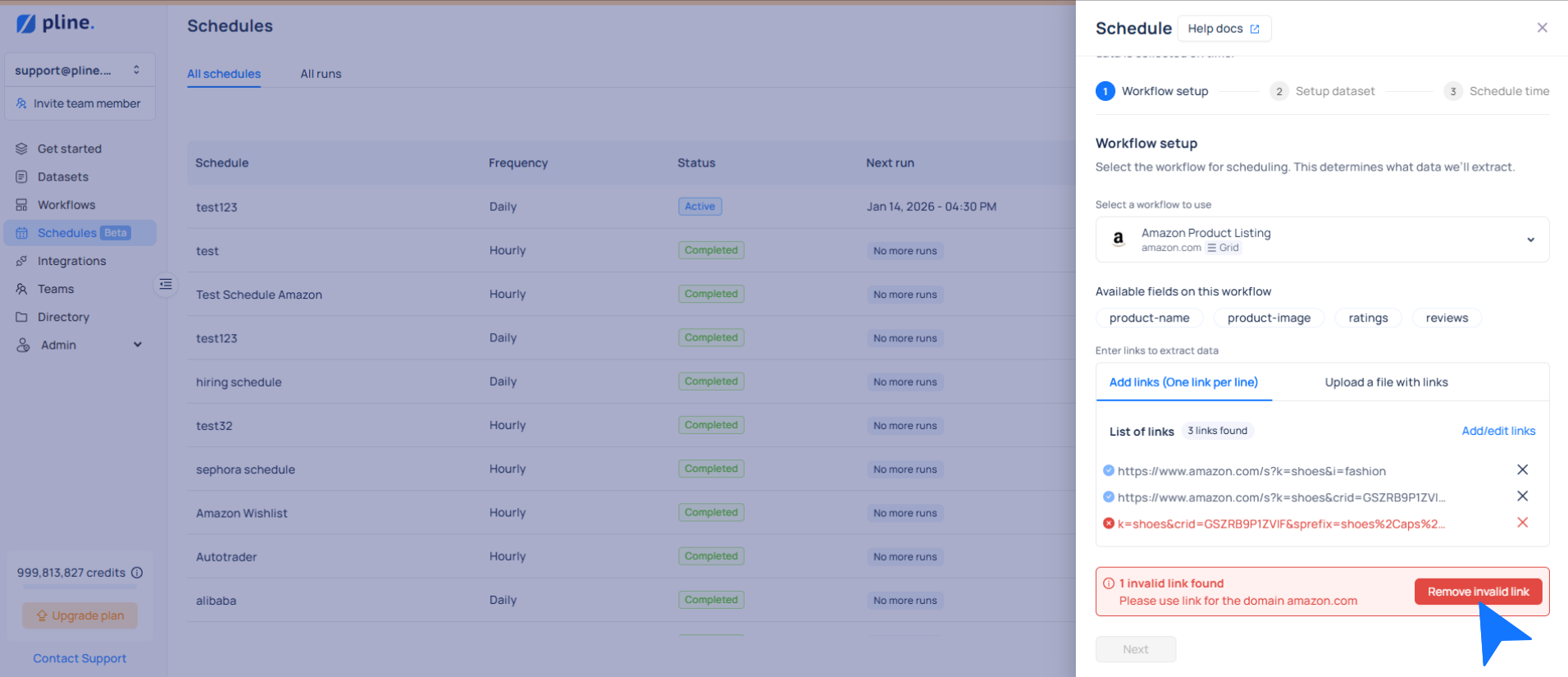This screenshot has height=677, width=1568.
Task: Click Add/edit links
Action: [1497, 431]
